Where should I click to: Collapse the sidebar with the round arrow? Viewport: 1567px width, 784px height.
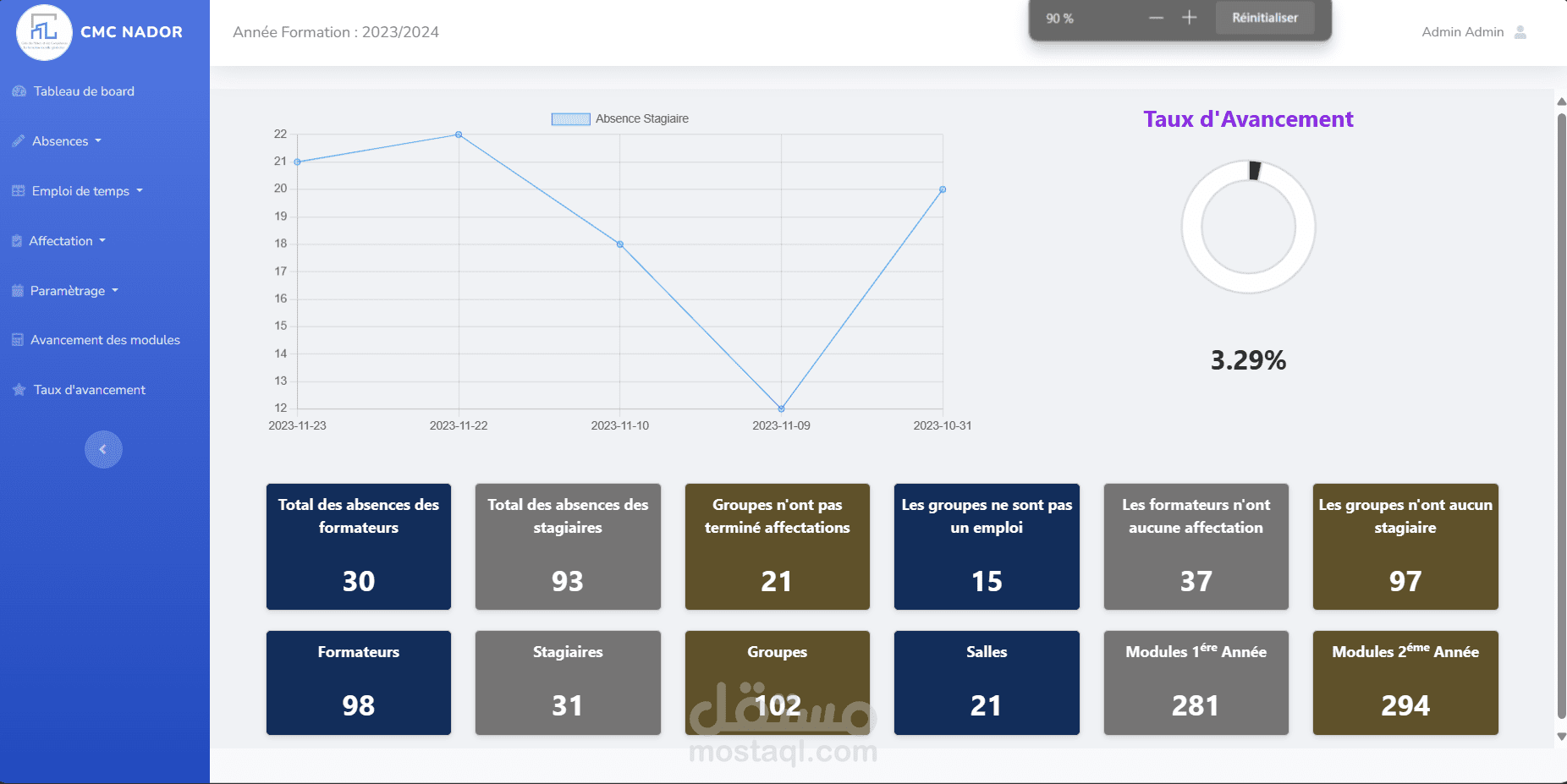pos(103,449)
